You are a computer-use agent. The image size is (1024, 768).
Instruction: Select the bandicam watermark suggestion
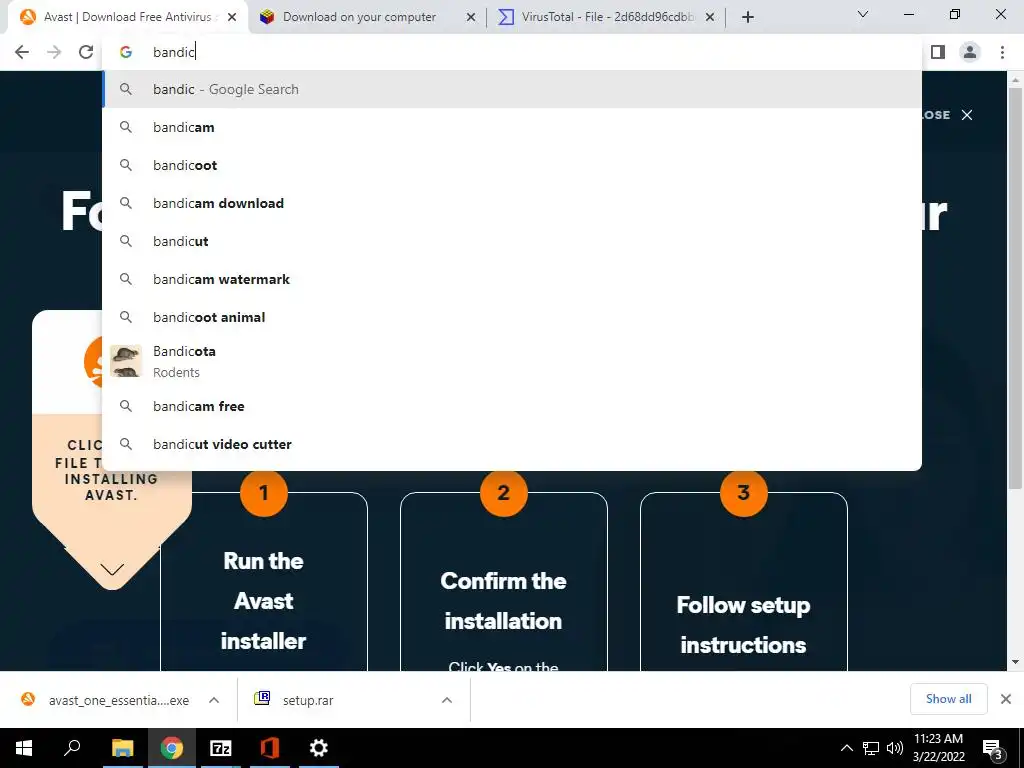pos(512,279)
